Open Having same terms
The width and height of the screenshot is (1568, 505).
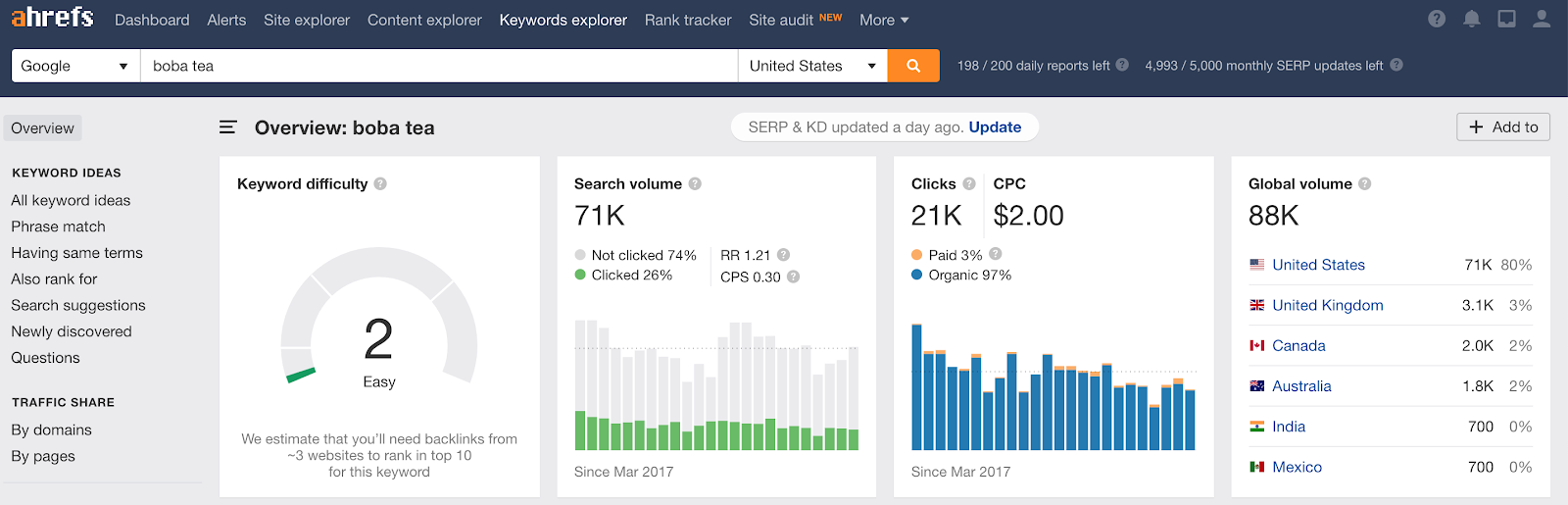pyautogui.click(x=76, y=253)
